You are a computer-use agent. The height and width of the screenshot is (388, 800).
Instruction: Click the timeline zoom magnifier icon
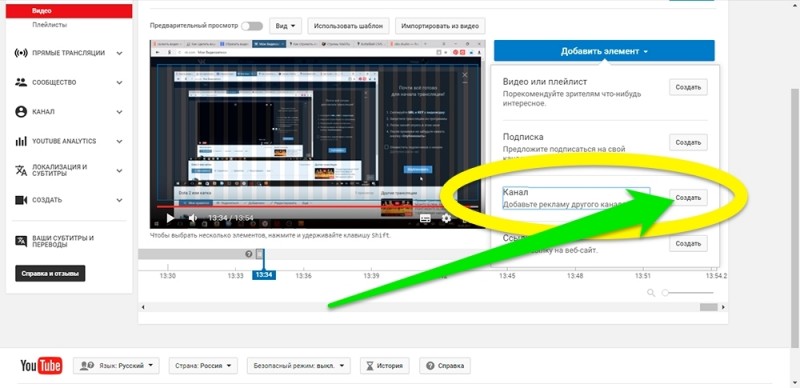tap(651, 293)
